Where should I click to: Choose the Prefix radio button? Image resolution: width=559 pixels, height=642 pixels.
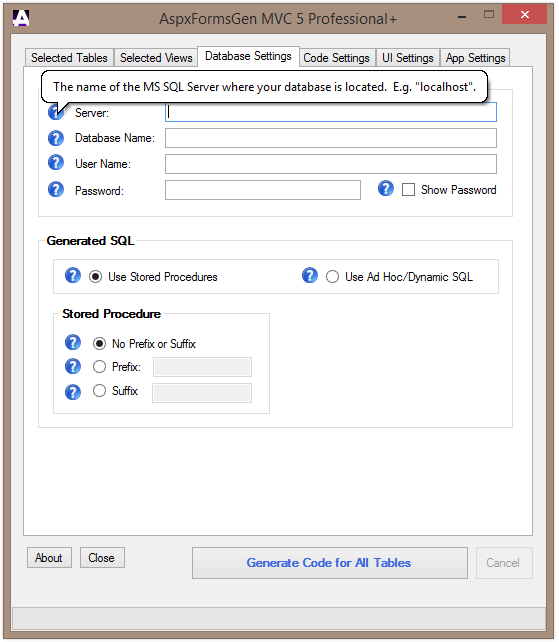(x=99, y=366)
